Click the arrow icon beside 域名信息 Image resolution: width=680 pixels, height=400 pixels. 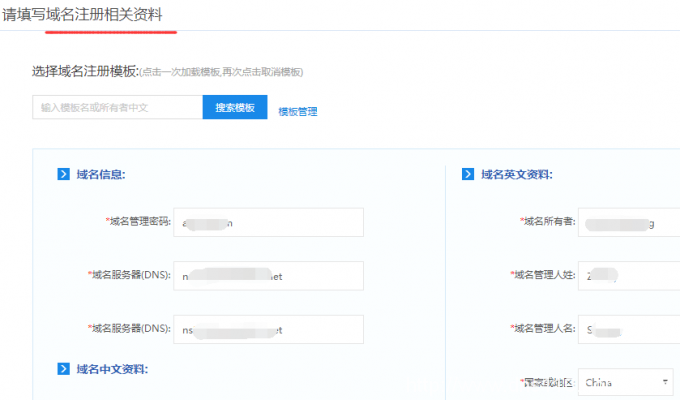[x=63, y=174]
